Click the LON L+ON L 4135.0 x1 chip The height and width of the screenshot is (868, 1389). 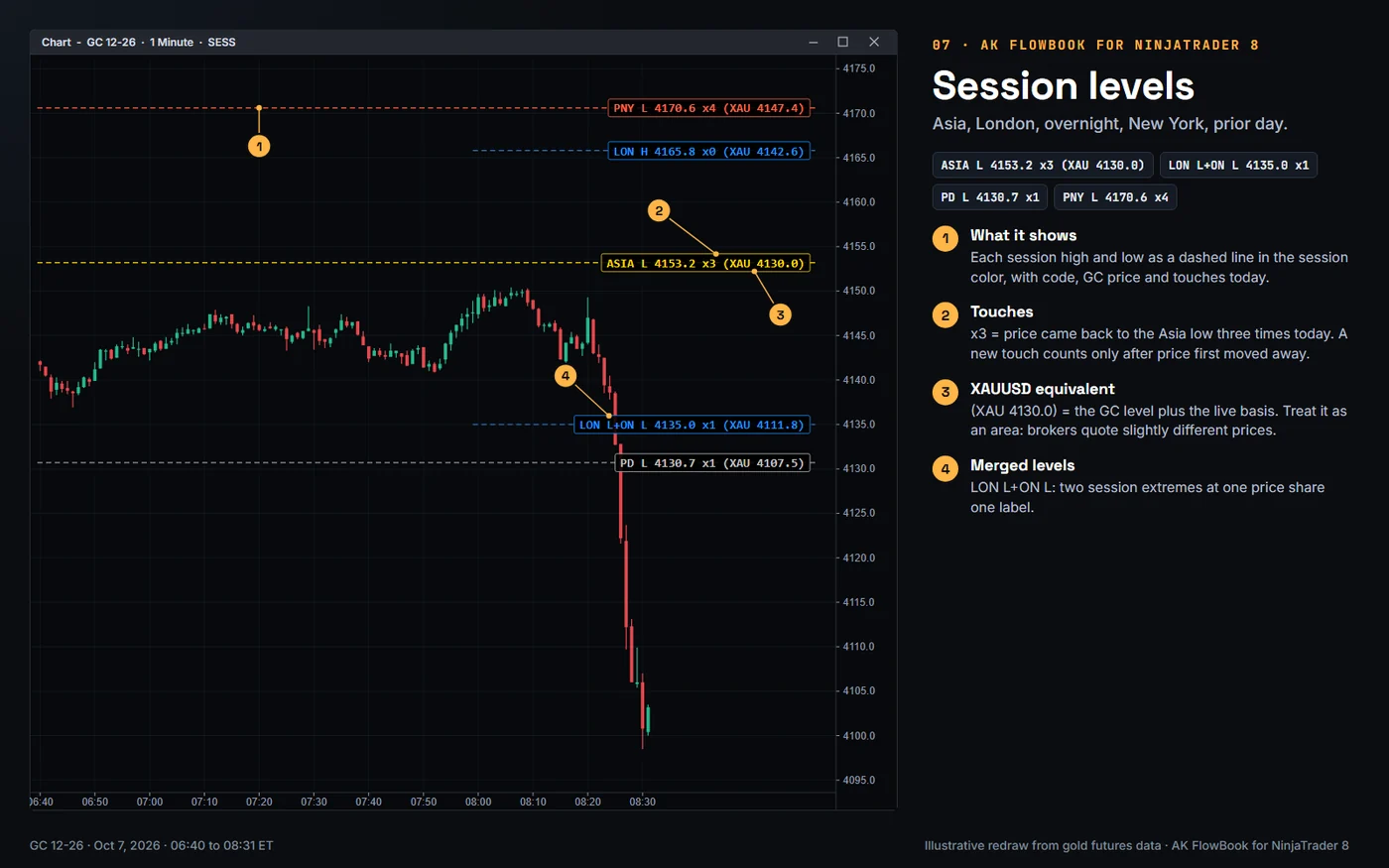point(1238,166)
